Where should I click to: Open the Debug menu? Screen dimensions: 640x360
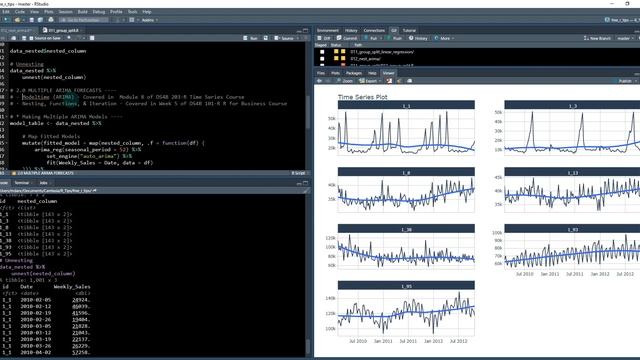pyautogui.click(x=99, y=12)
